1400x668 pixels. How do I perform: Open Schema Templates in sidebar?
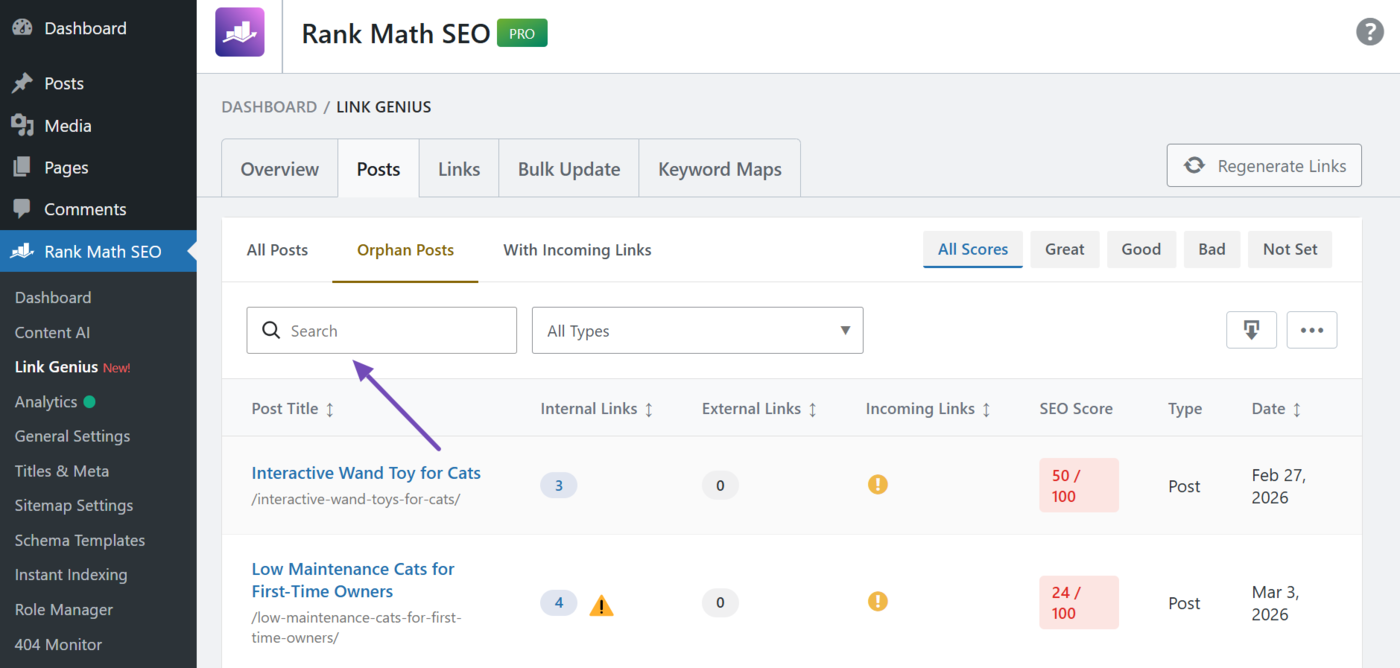(80, 540)
